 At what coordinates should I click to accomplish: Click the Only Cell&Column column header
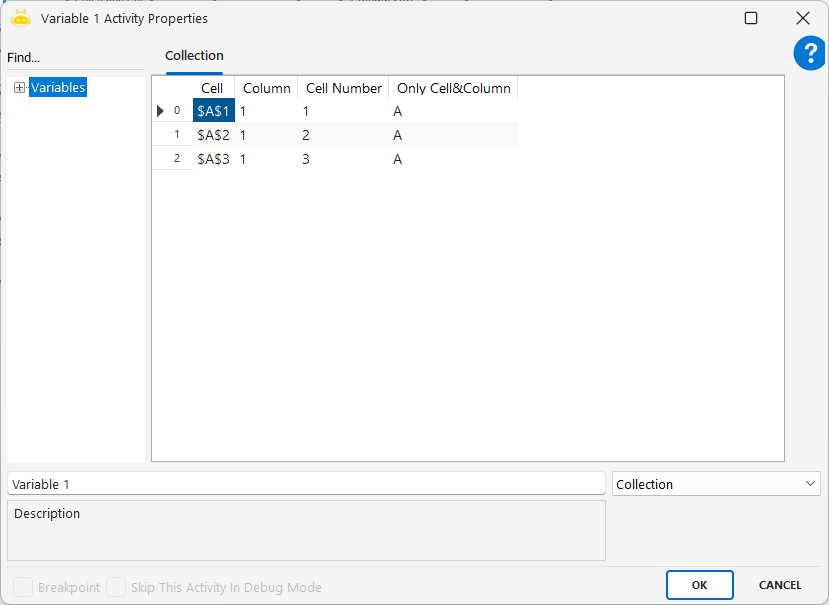pyautogui.click(x=453, y=88)
